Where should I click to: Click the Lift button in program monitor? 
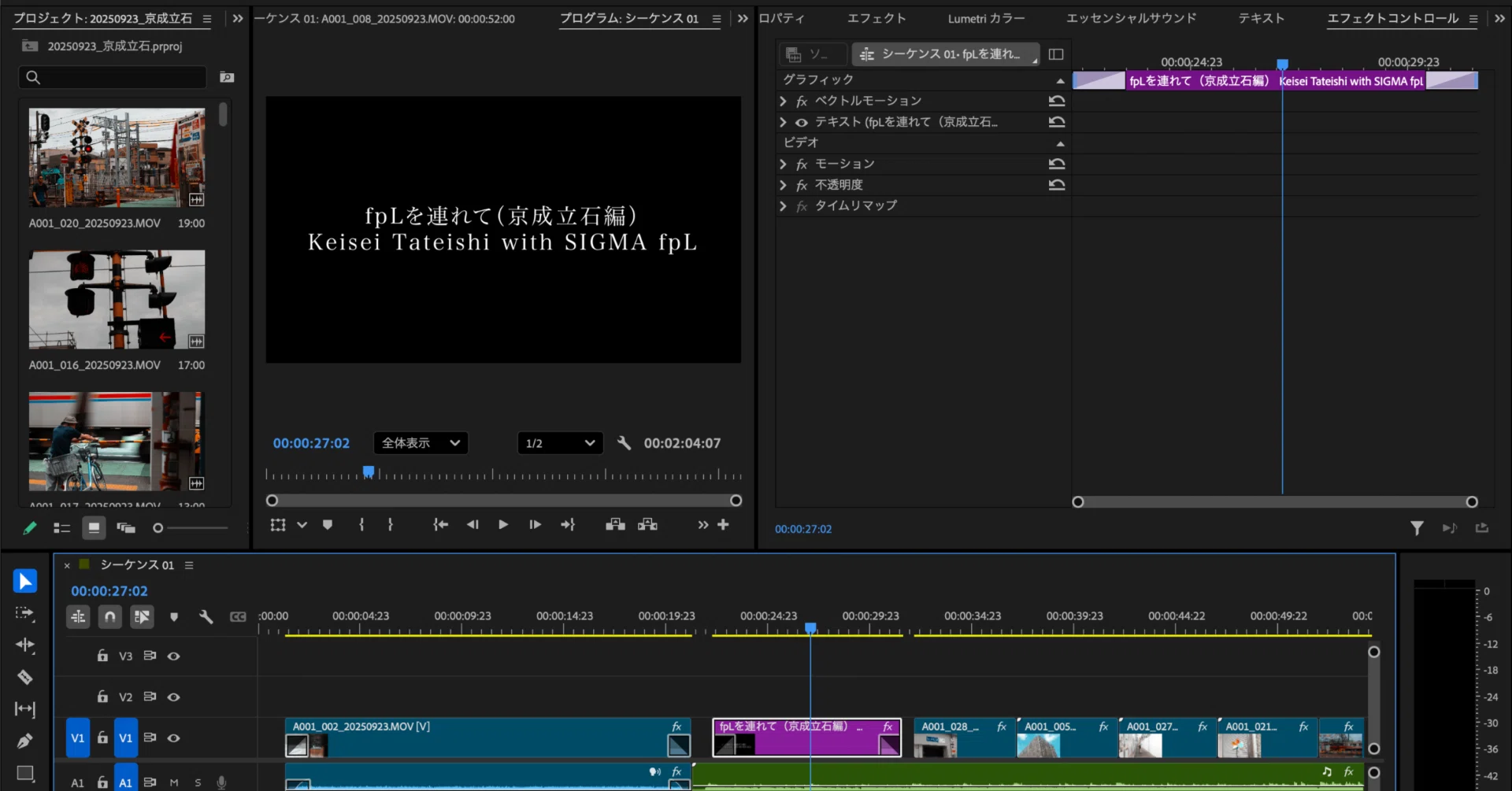pyautogui.click(x=615, y=525)
